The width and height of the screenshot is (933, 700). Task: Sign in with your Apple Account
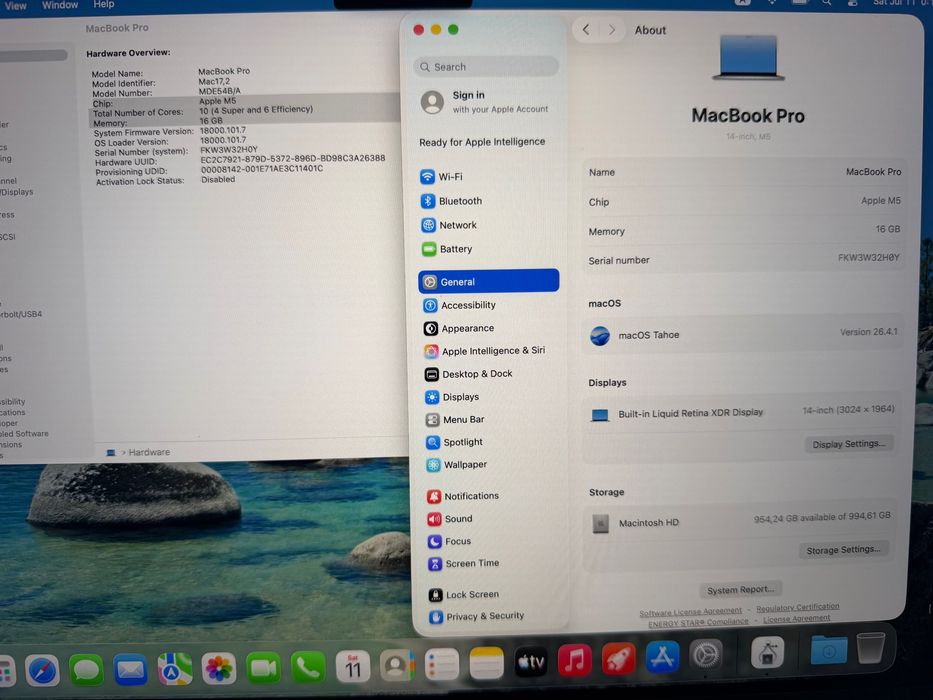484,102
